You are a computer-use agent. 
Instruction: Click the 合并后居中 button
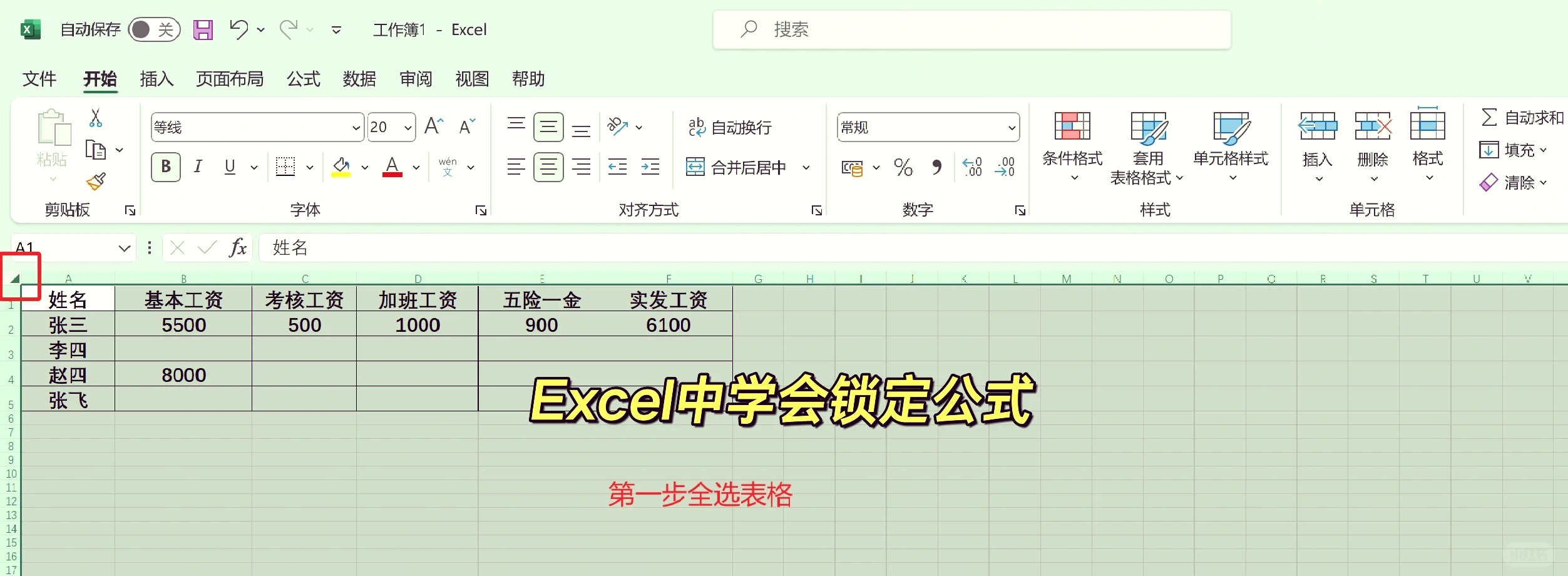737,167
